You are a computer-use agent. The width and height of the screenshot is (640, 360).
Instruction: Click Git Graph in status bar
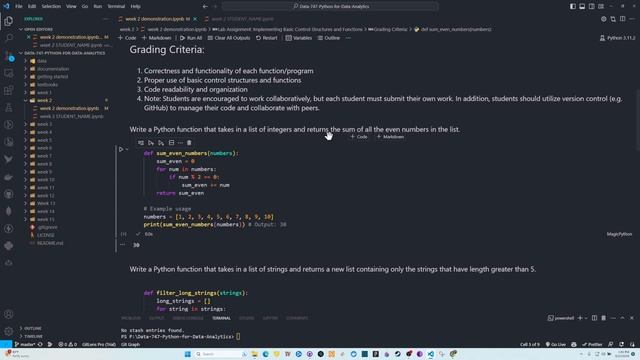130,344
